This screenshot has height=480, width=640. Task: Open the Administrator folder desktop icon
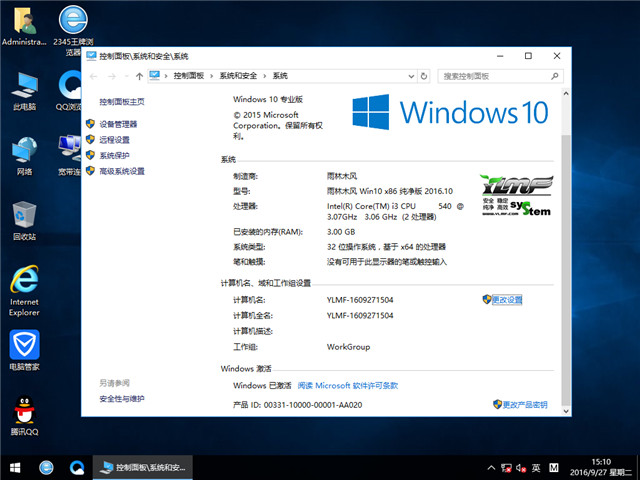click(x=24, y=25)
